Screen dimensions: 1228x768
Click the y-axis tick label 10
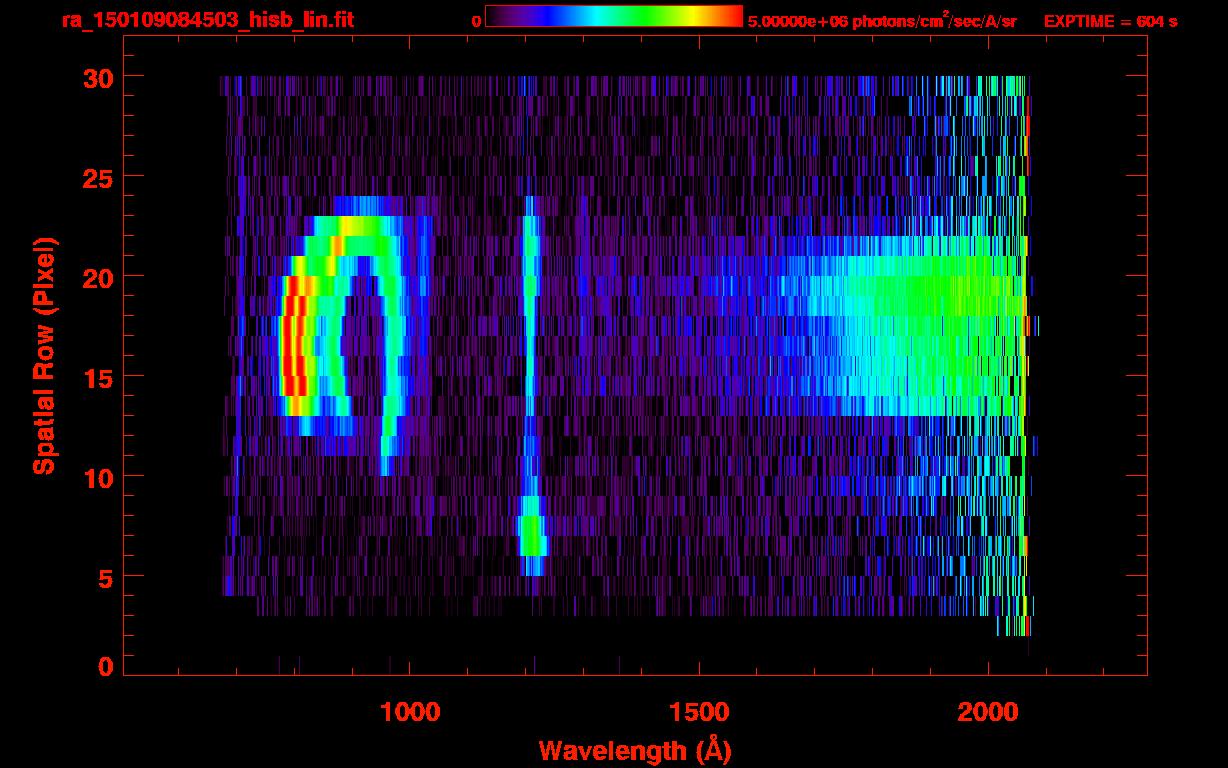tap(97, 477)
